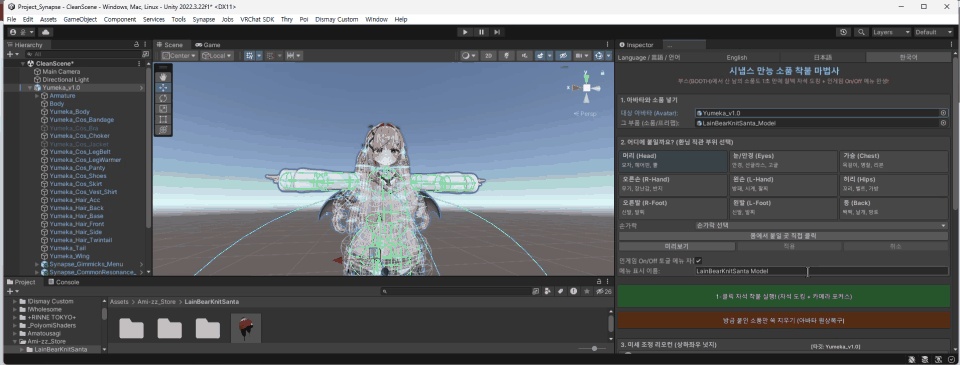Click the orange-brown 지우기 remove button
The width and height of the screenshot is (960, 365).
click(x=784, y=320)
